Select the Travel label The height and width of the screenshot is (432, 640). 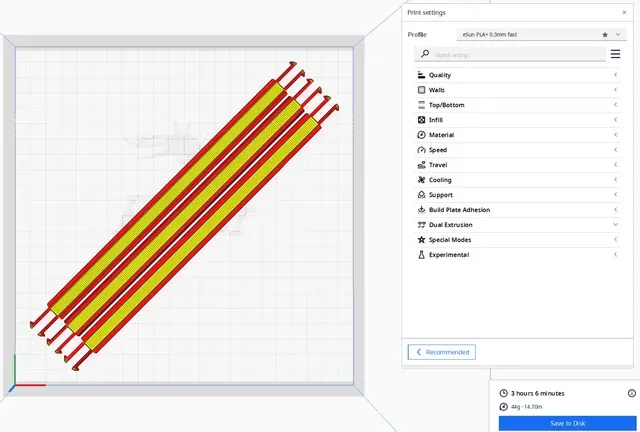point(438,165)
